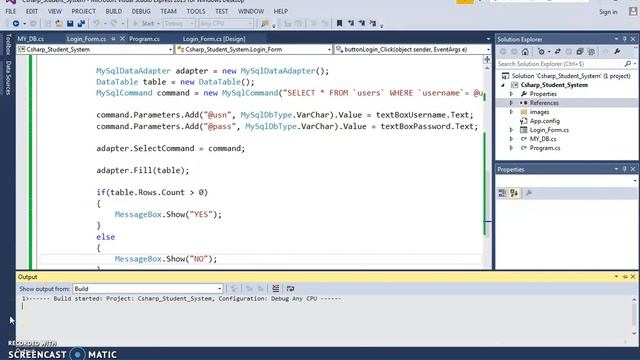Expand the Login_Form.cs node

tap(511, 130)
